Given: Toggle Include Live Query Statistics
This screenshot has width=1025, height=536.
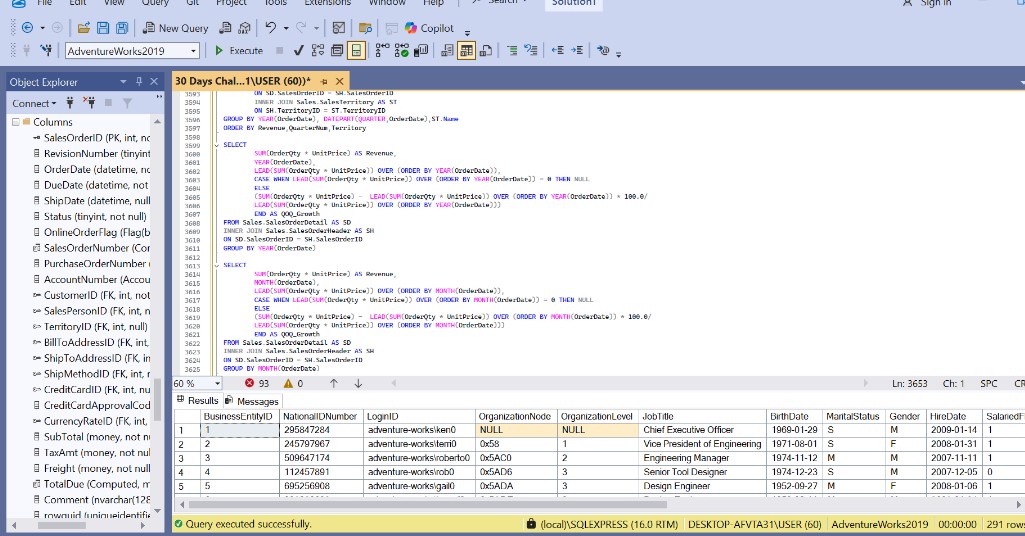Looking at the screenshot, I should (402, 50).
